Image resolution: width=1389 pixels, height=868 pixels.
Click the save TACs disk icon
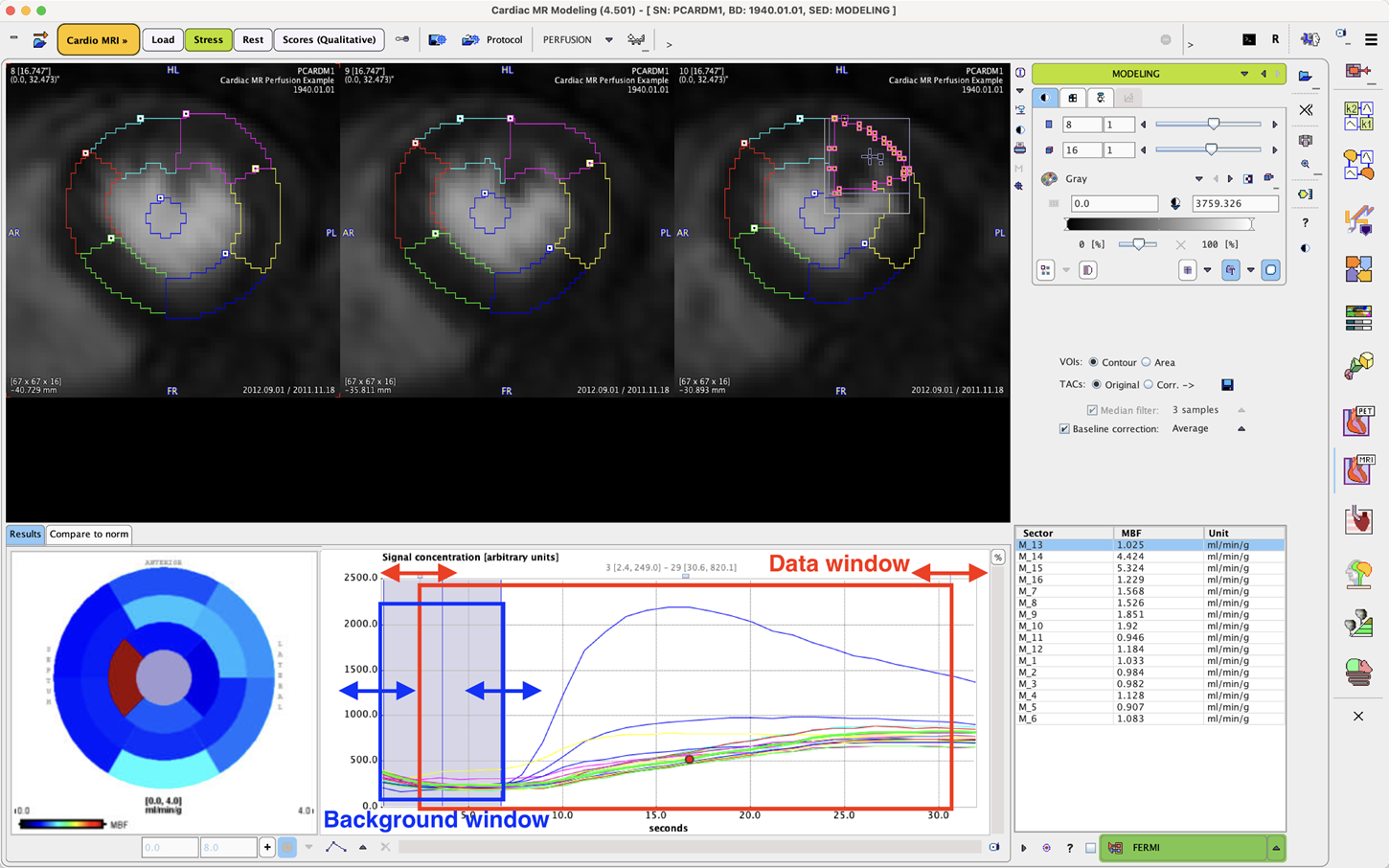1227,385
